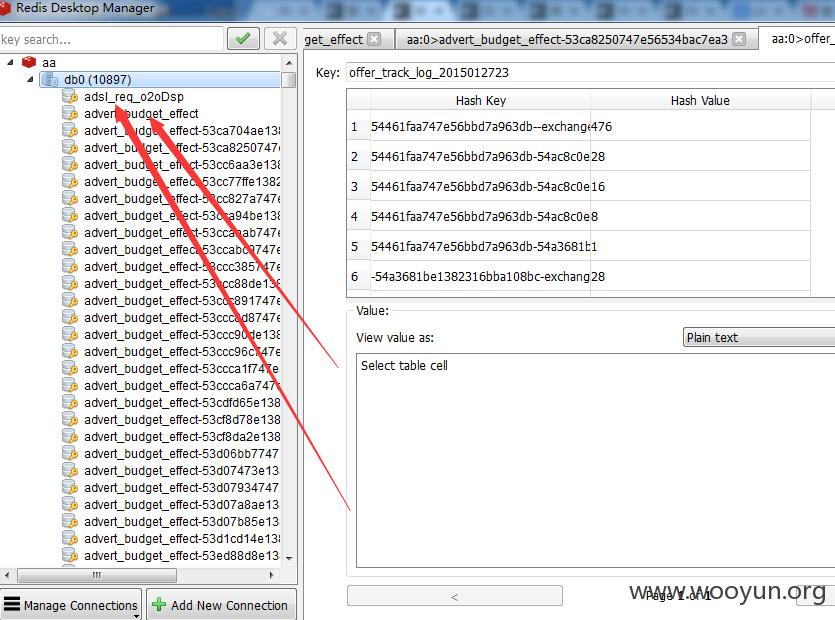This screenshot has height=620, width=835.
Task: Confirm key search with green checkmark button
Action: click(x=243, y=38)
